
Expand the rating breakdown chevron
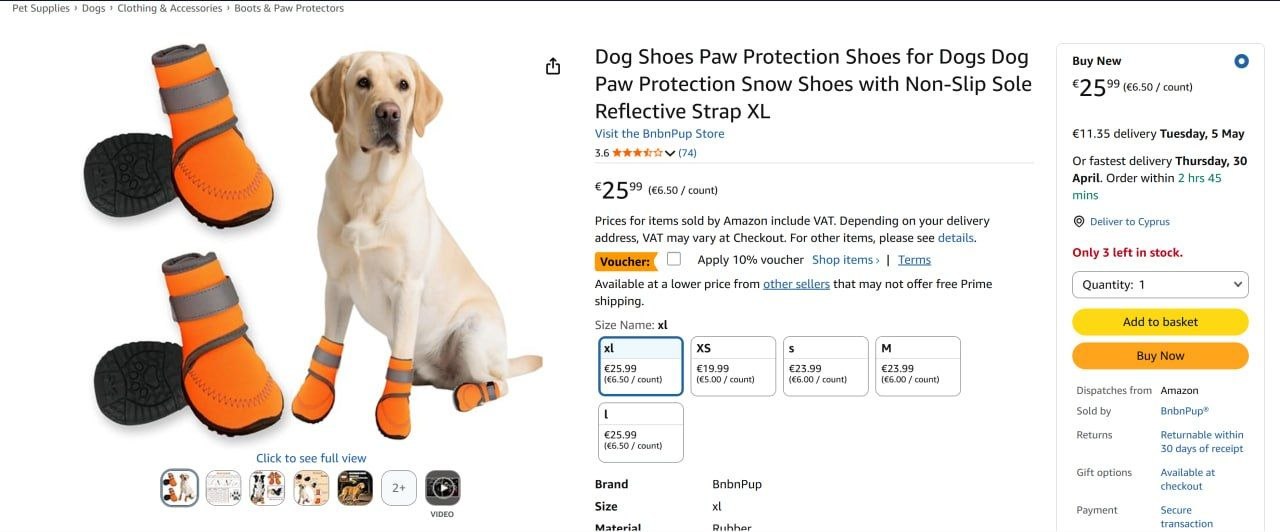670,154
